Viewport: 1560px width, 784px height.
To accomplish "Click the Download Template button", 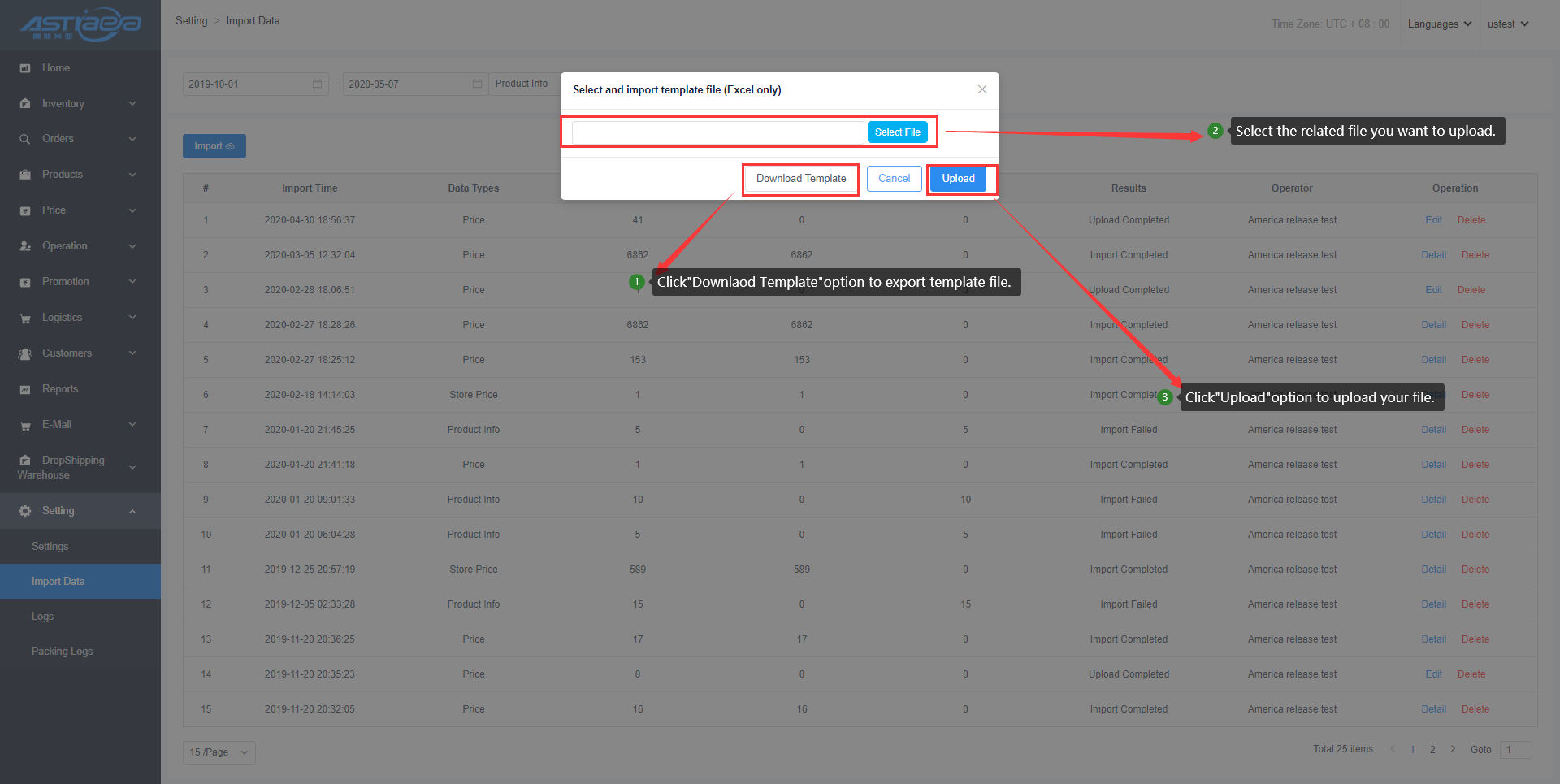I will pyautogui.click(x=800, y=179).
